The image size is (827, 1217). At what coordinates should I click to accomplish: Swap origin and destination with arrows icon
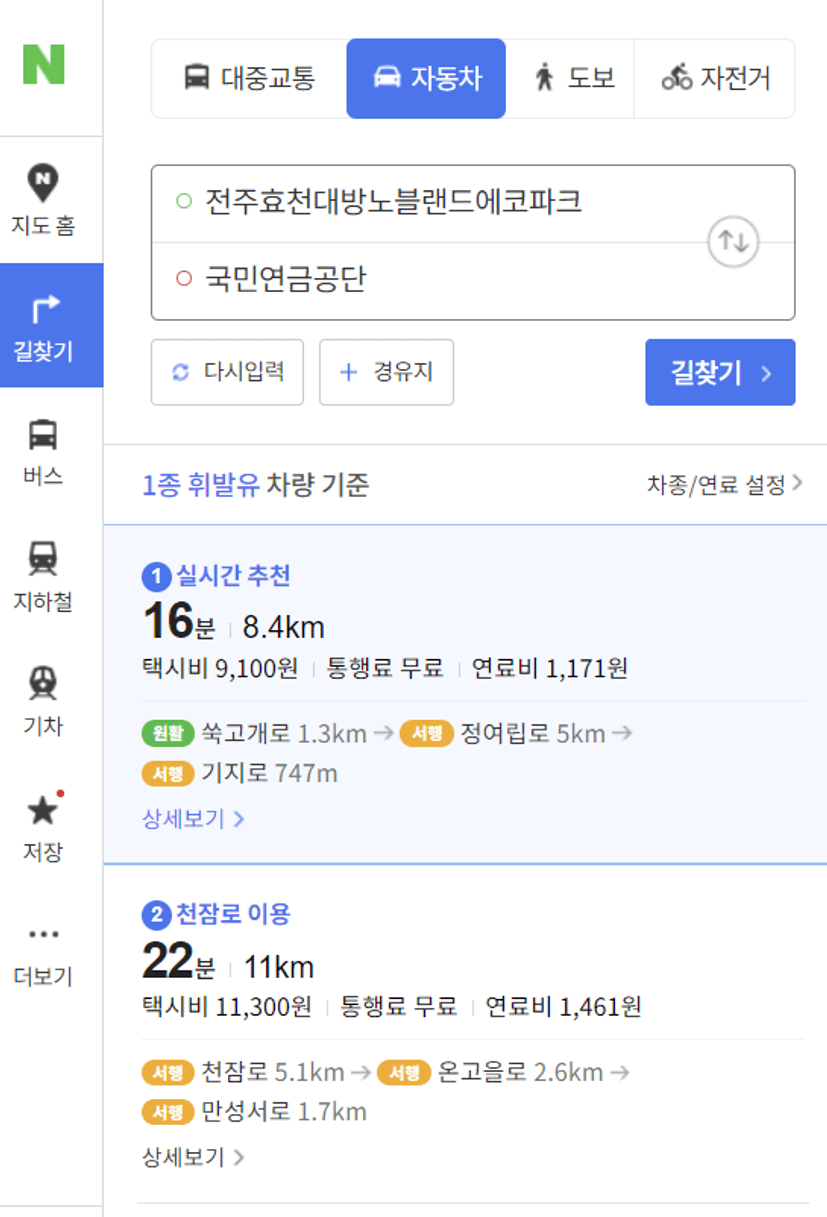click(x=734, y=242)
